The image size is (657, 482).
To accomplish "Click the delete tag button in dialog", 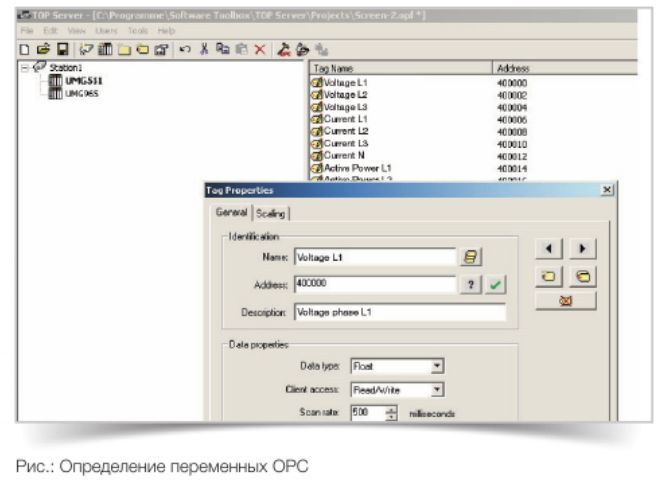I will pyautogui.click(x=566, y=299).
